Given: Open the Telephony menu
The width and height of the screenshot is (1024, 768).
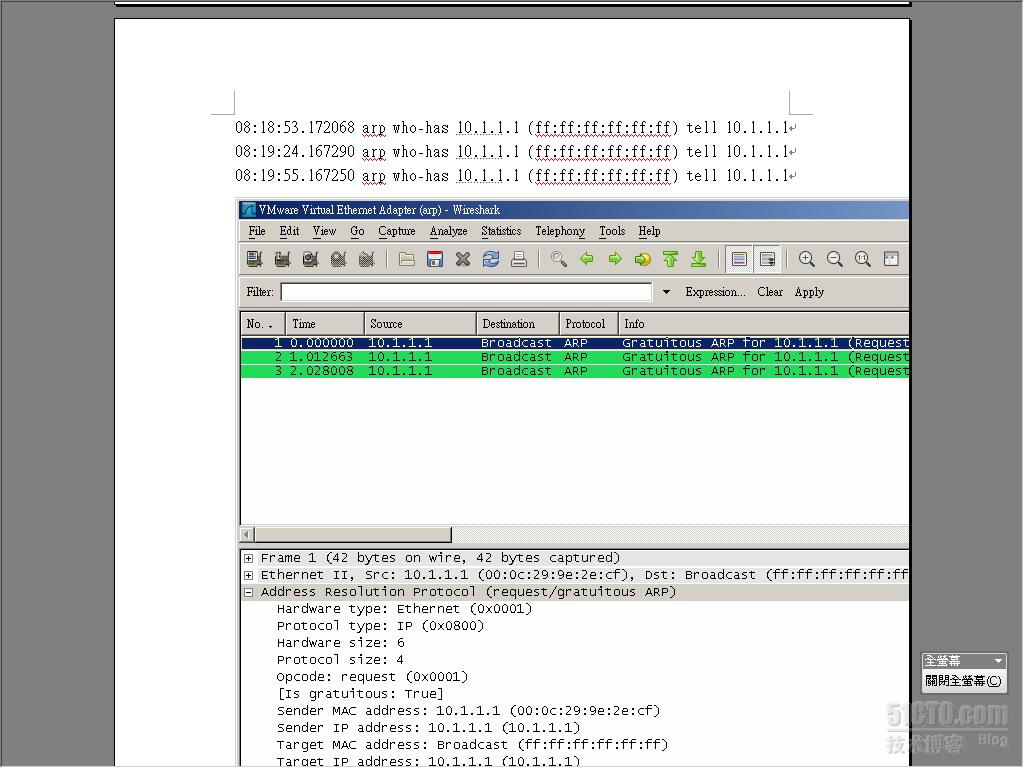Looking at the screenshot, I should [x=560, y=231].
